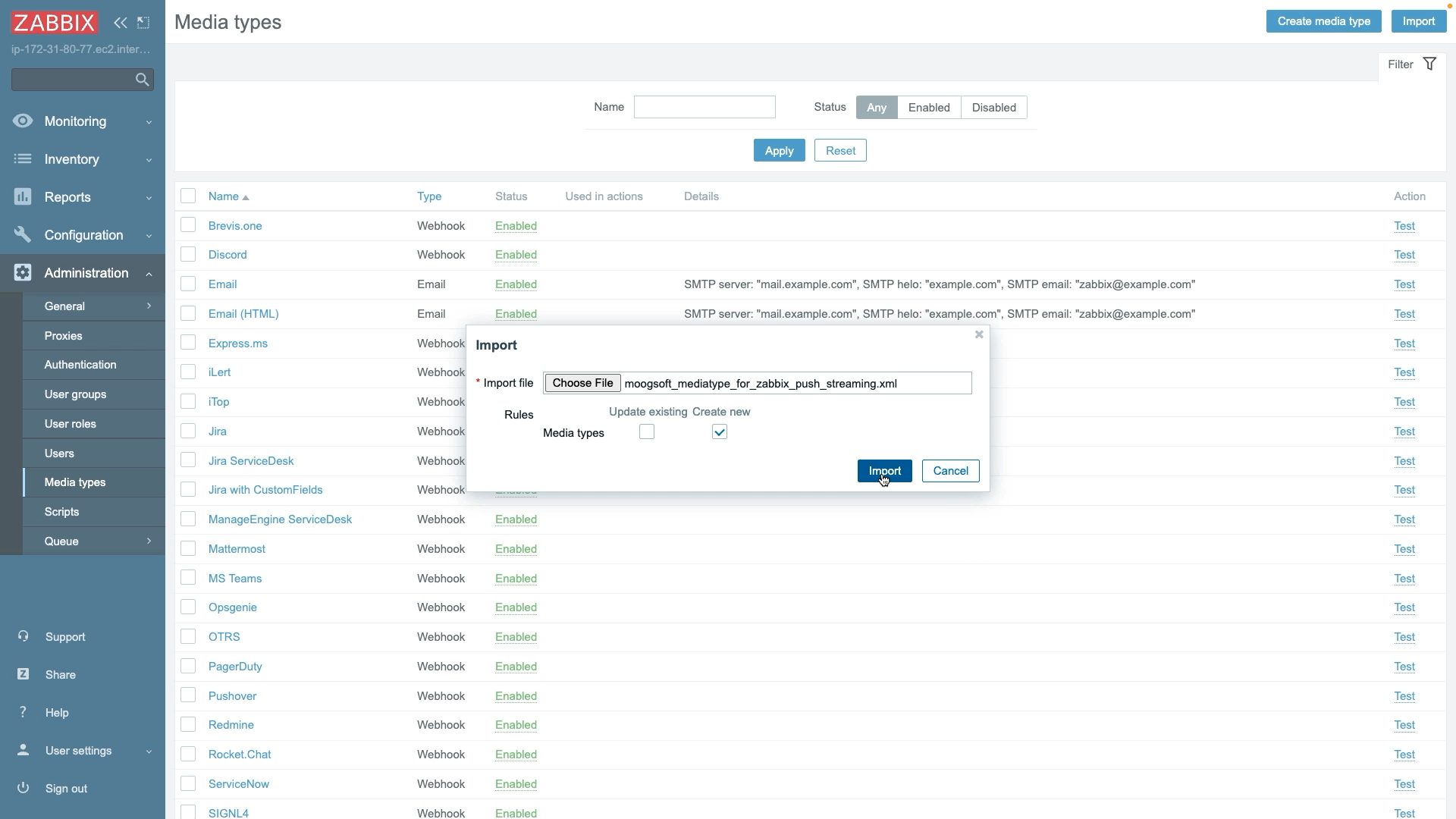
Task: Select the Brevis.one row checkbox
Action: click(188, 225)
